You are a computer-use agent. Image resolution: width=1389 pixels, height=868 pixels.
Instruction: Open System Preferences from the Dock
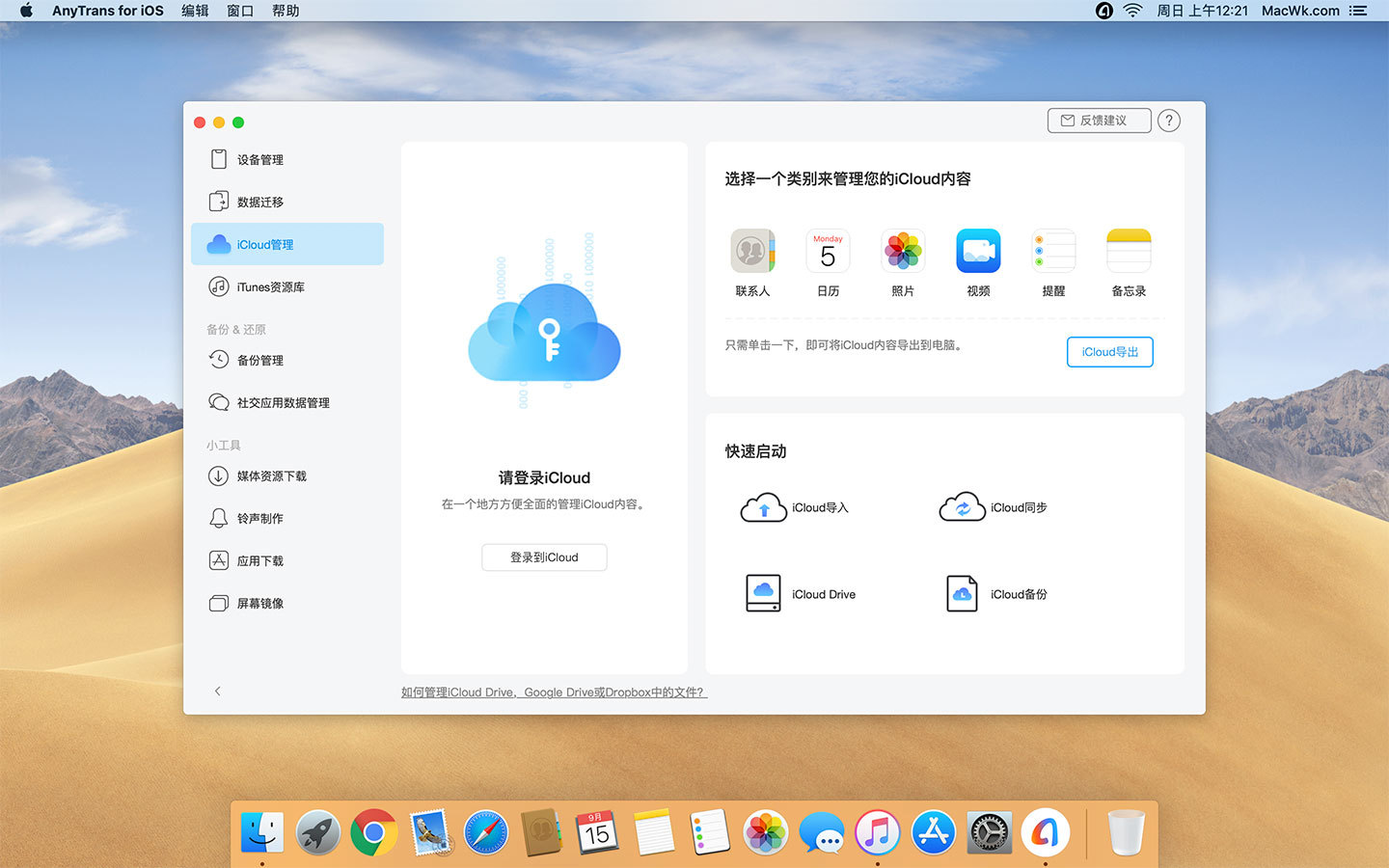[990, 831]
